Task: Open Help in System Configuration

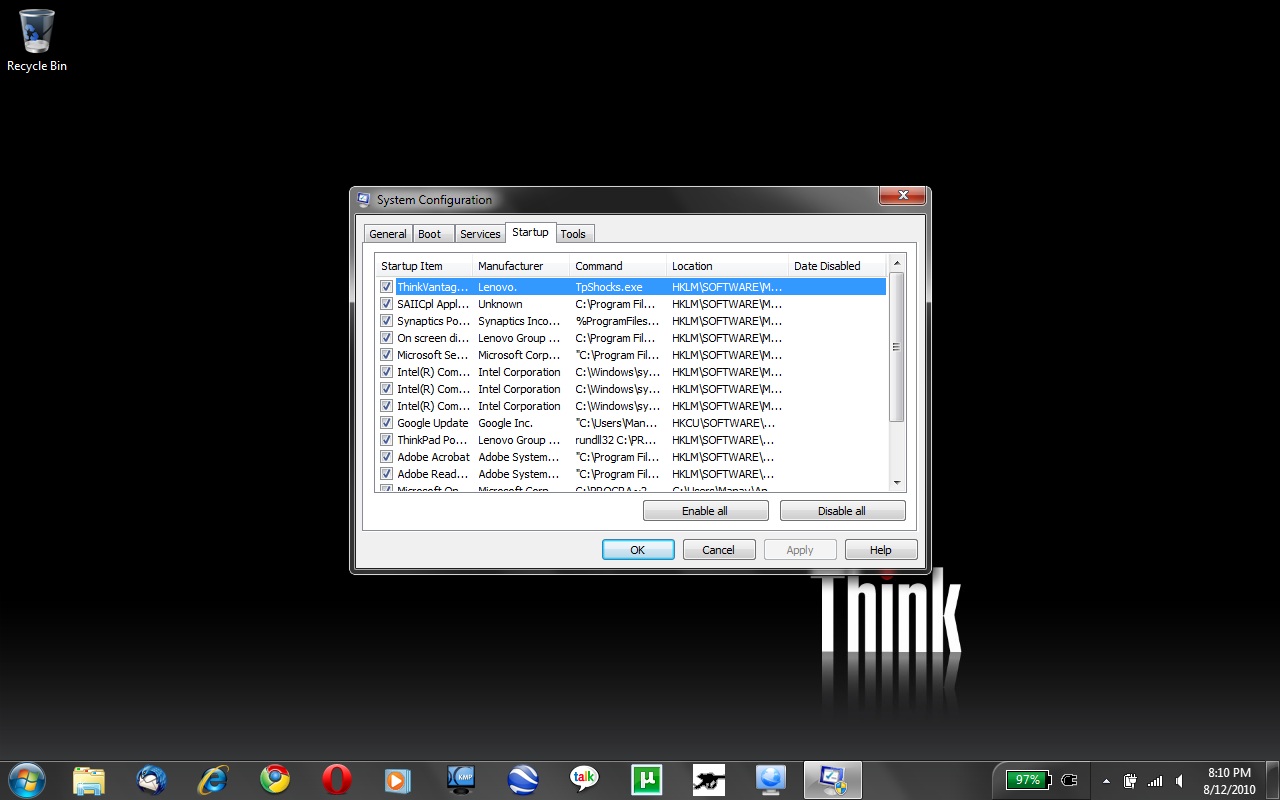Action: [881, 550]
